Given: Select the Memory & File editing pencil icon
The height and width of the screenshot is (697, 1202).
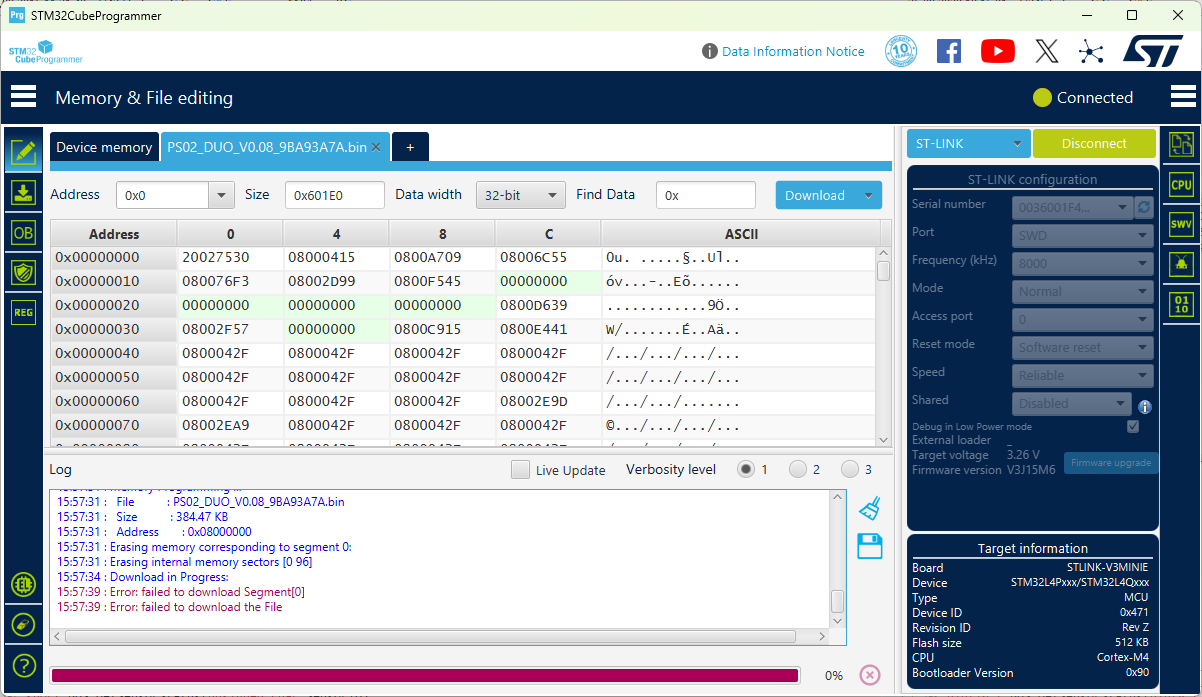Looking at the screenshot, I should [x=23, y=152].
